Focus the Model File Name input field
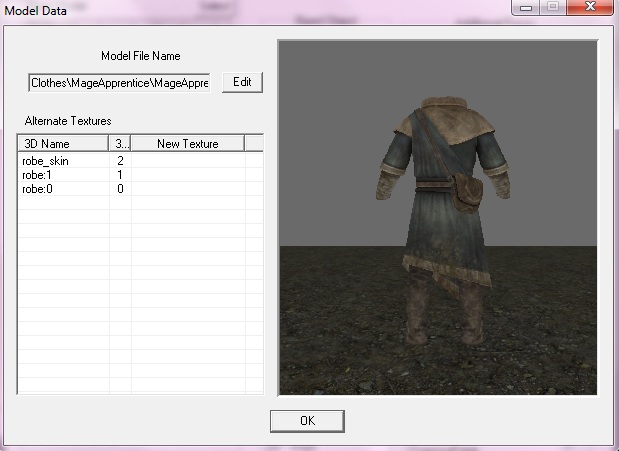The width and height of the screenshot is (619, 451). 119,83
